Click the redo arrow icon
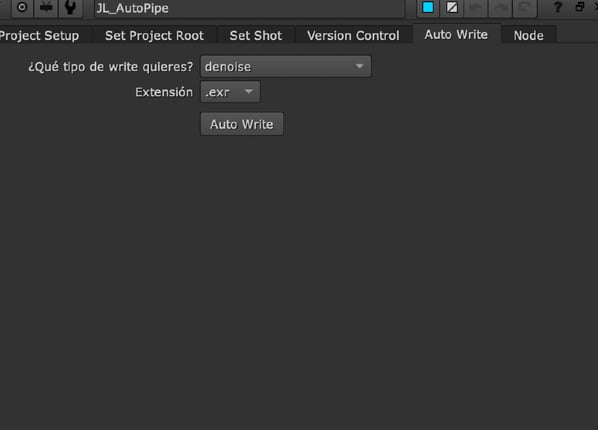This screenshot has width=598, height=430. 500,7
